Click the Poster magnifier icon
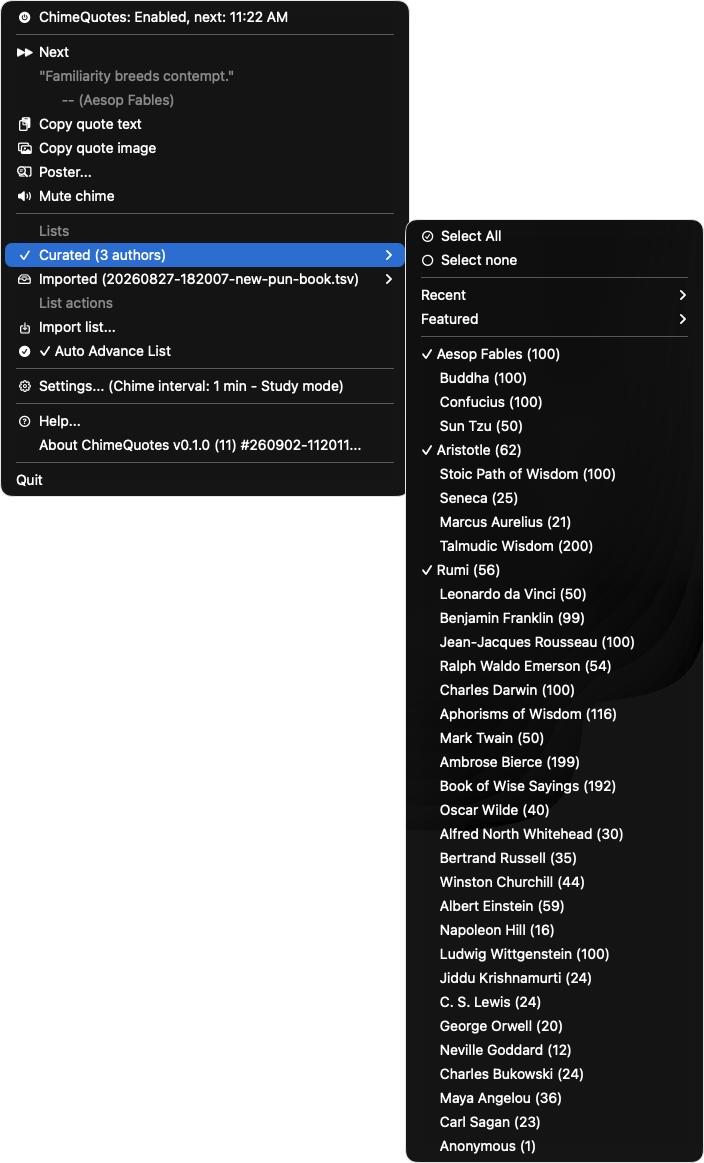Viewport: 704px width, 1163px height. pyautogui.click(x=24, y=172)
